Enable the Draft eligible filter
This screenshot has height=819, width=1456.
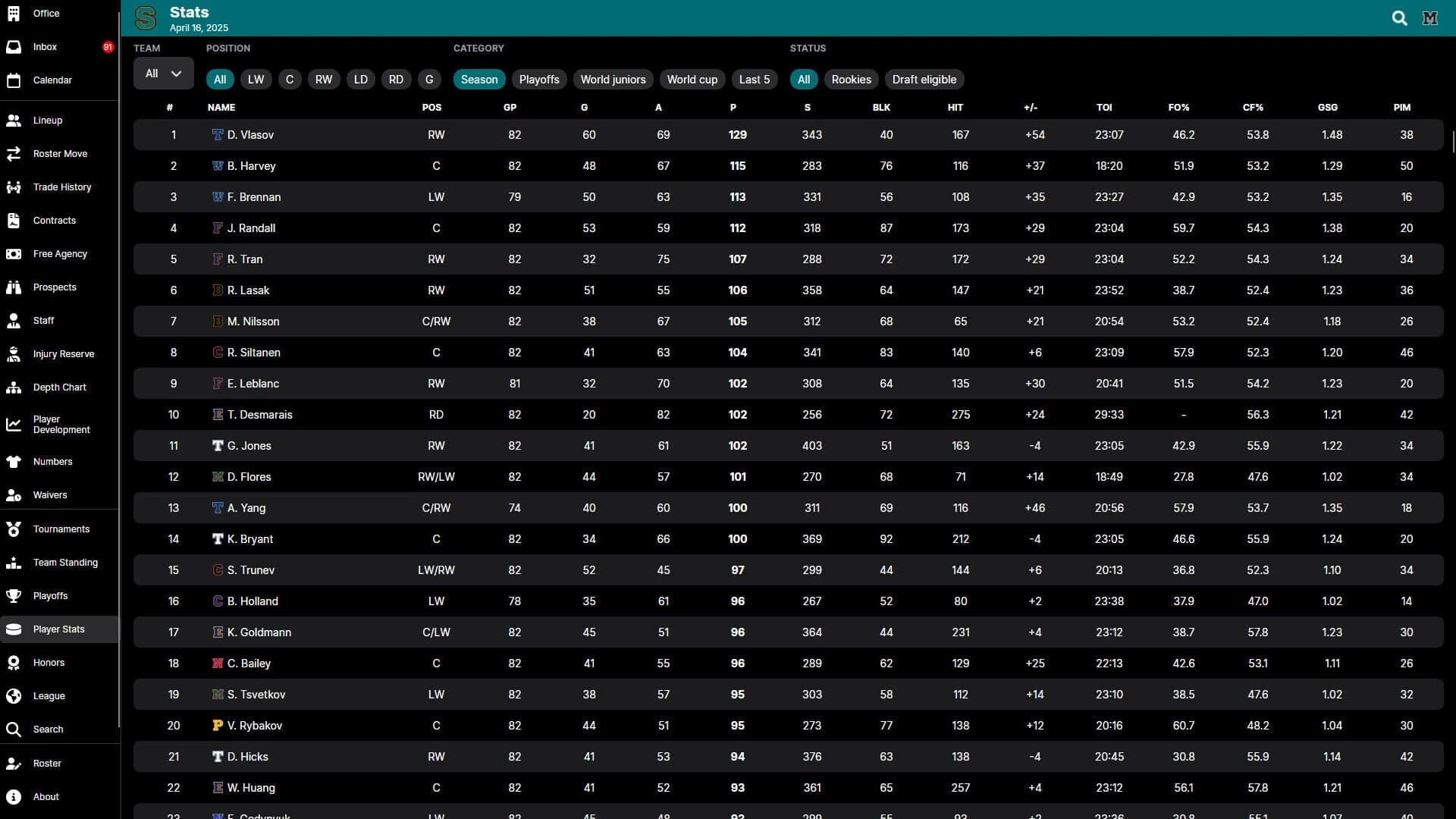[x=924, y=79]
